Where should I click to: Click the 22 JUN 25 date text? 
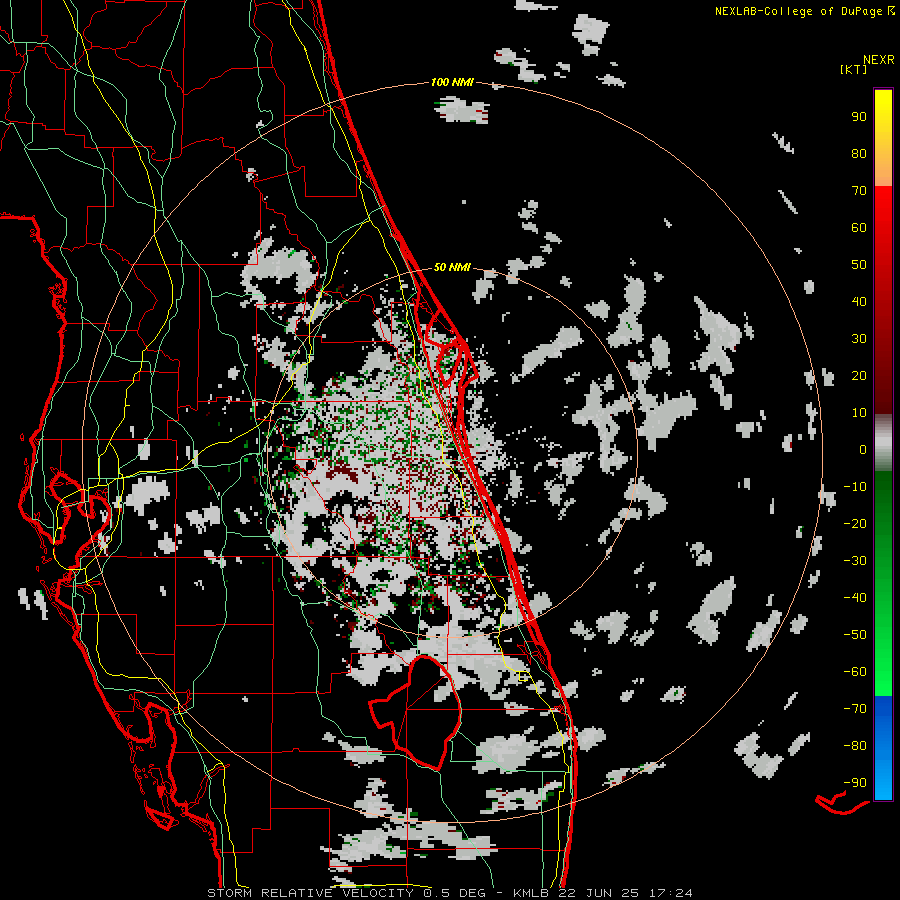(599, 893)
